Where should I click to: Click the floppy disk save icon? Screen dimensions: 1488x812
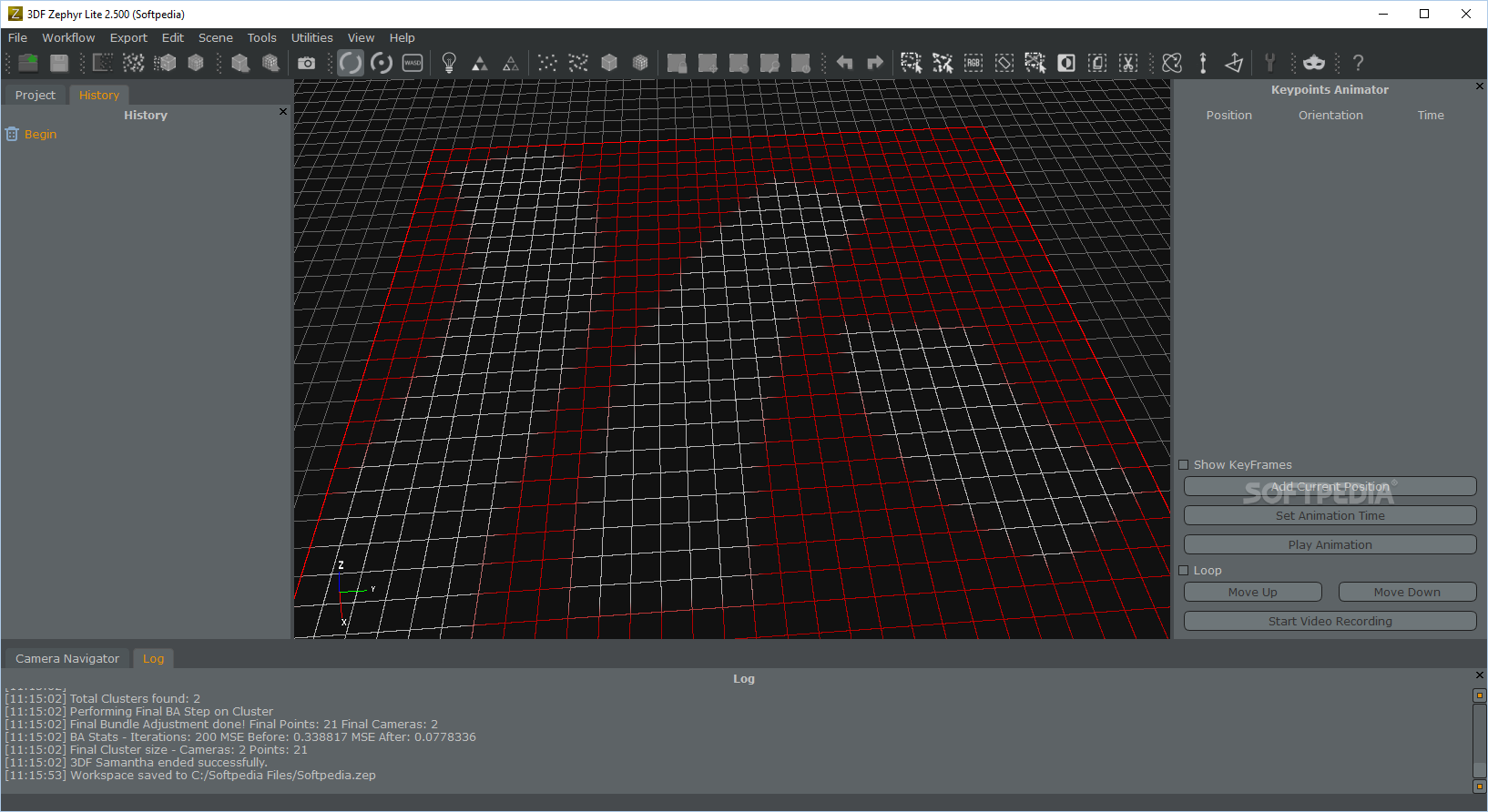point(59,63)
